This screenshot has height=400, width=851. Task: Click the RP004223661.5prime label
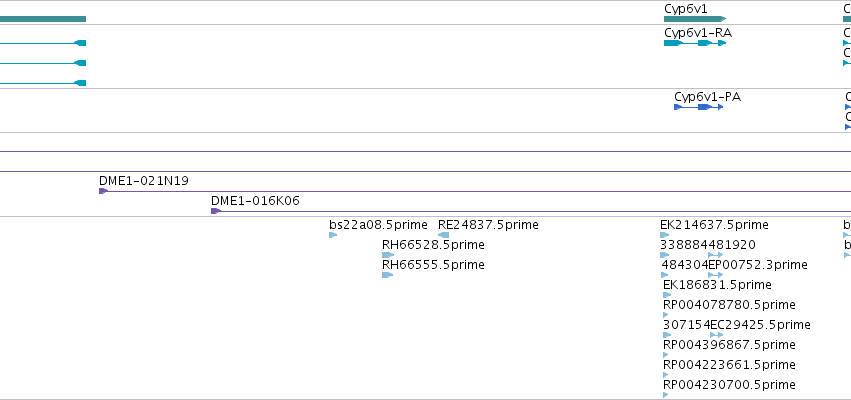click(x=729, y=365)
